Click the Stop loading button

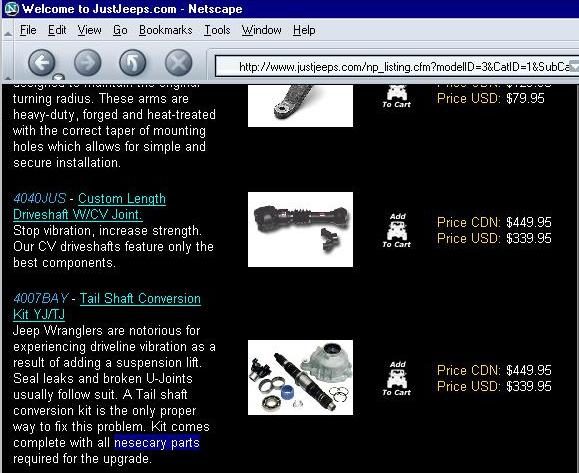178,62
